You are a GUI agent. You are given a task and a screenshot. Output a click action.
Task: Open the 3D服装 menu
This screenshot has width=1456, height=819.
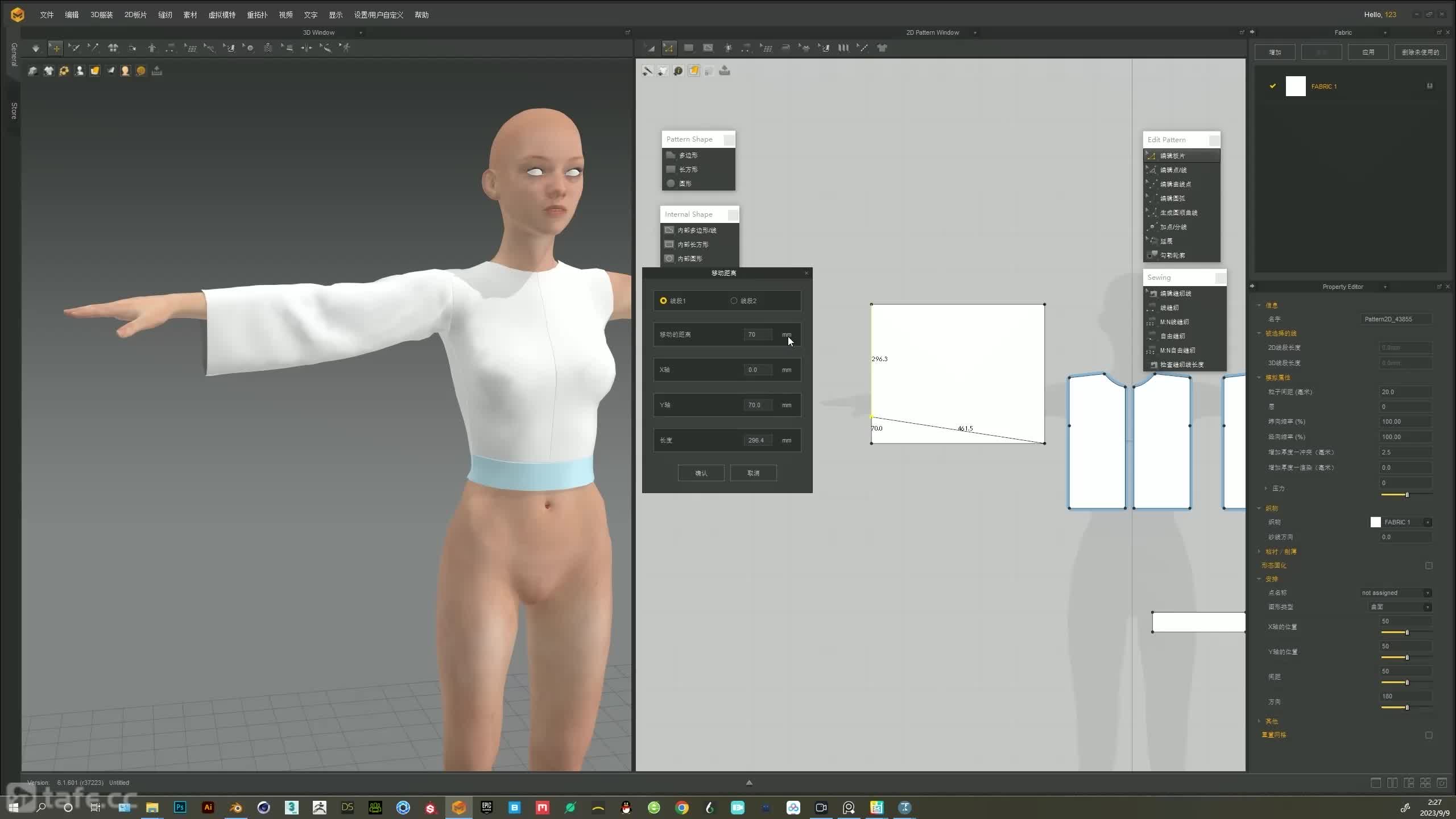(x=101, y=15)
